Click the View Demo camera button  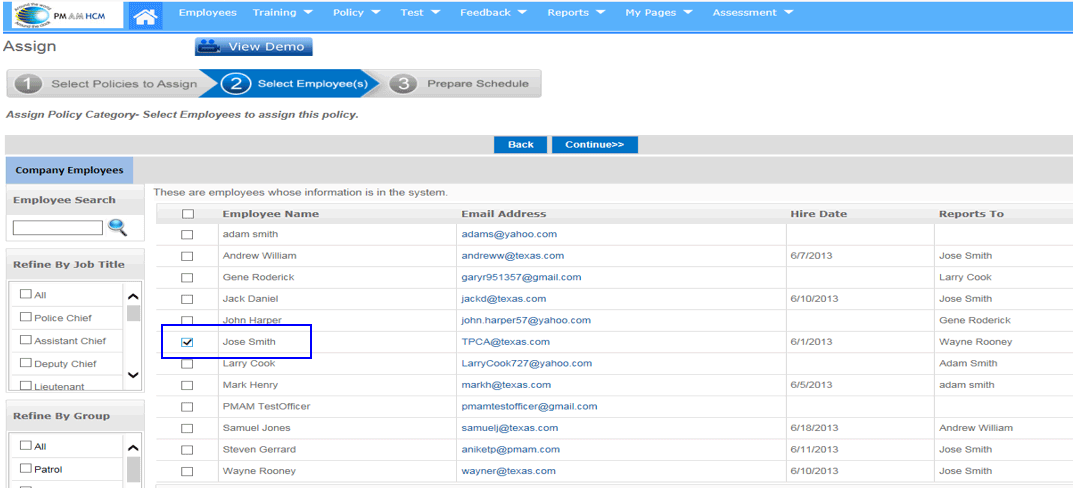pos(253,46)
